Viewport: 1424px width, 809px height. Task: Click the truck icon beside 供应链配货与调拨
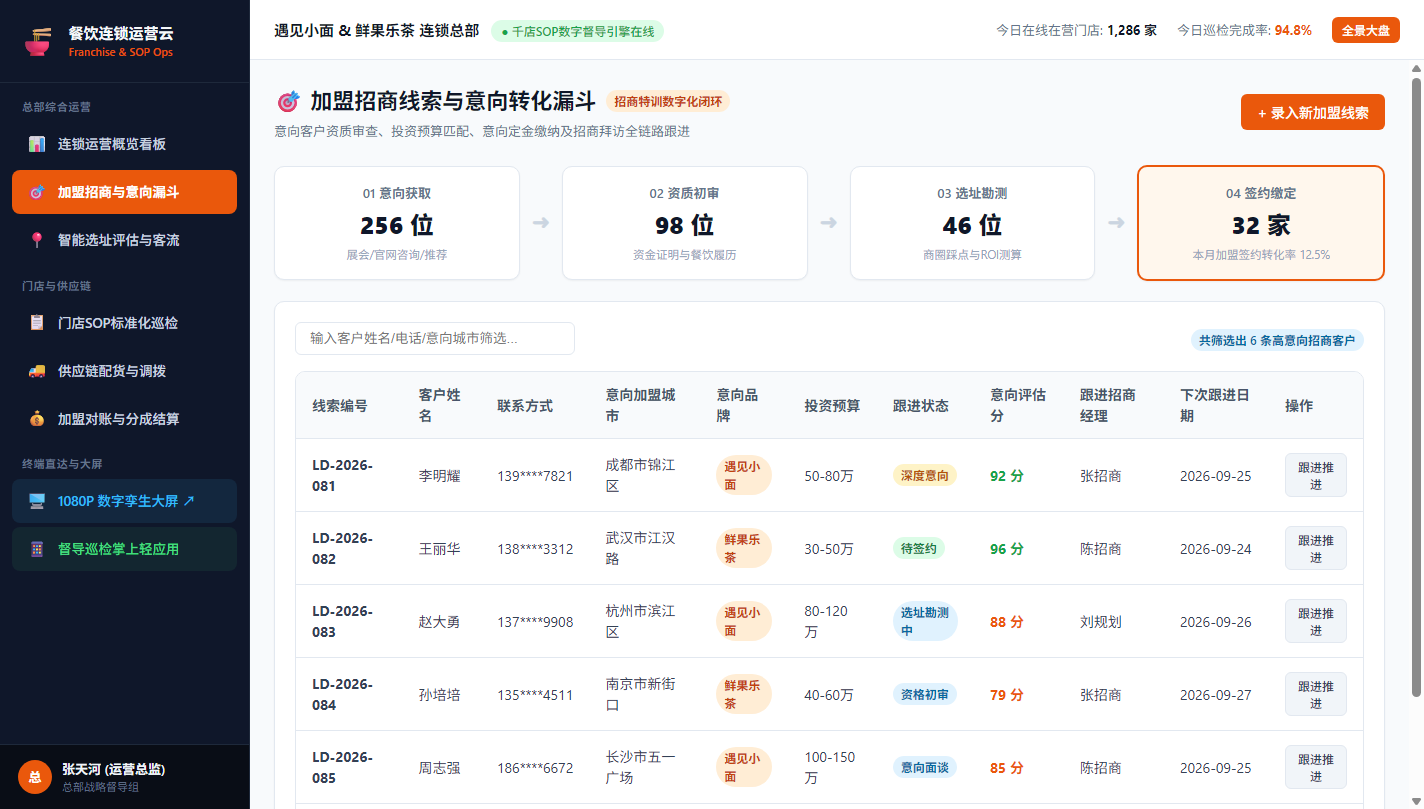[x=37, y=371]
